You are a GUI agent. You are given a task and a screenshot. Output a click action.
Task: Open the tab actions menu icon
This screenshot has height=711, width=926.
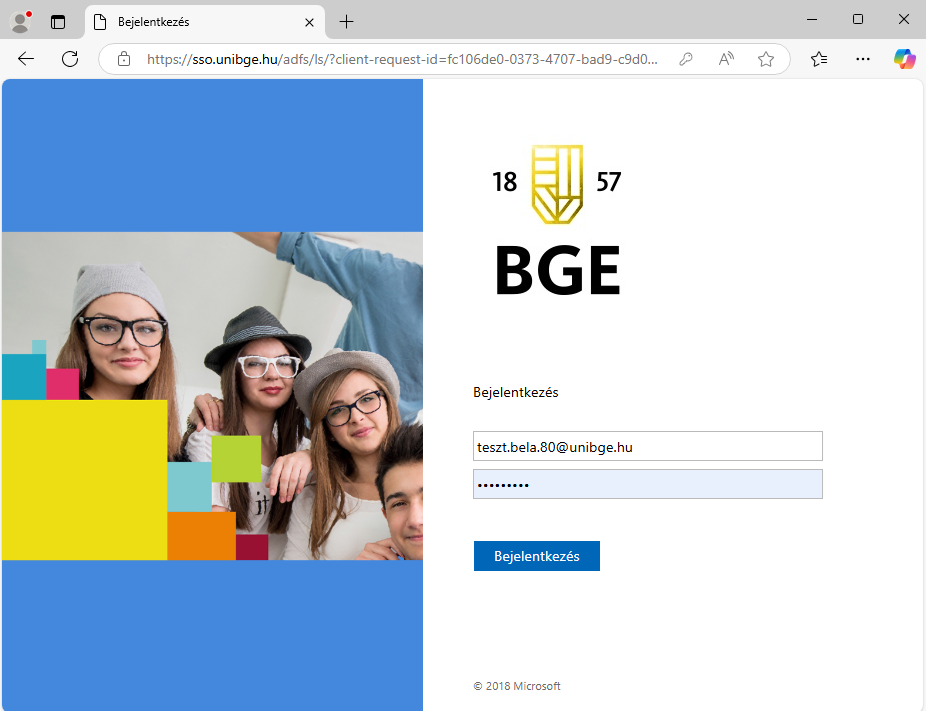click(x=58, y=22)
